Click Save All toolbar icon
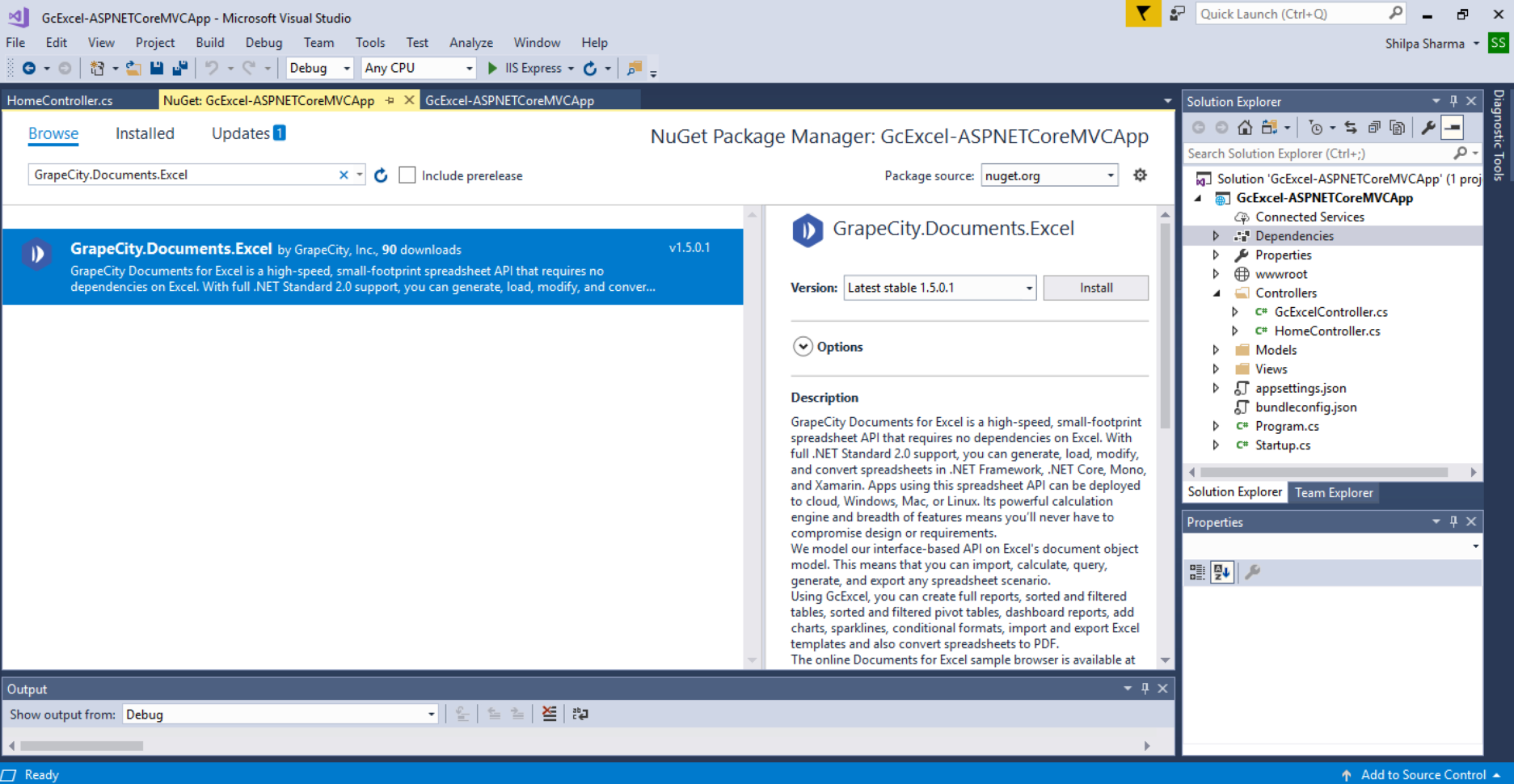This screenshot has height=784, width=1514. point(180,68)
